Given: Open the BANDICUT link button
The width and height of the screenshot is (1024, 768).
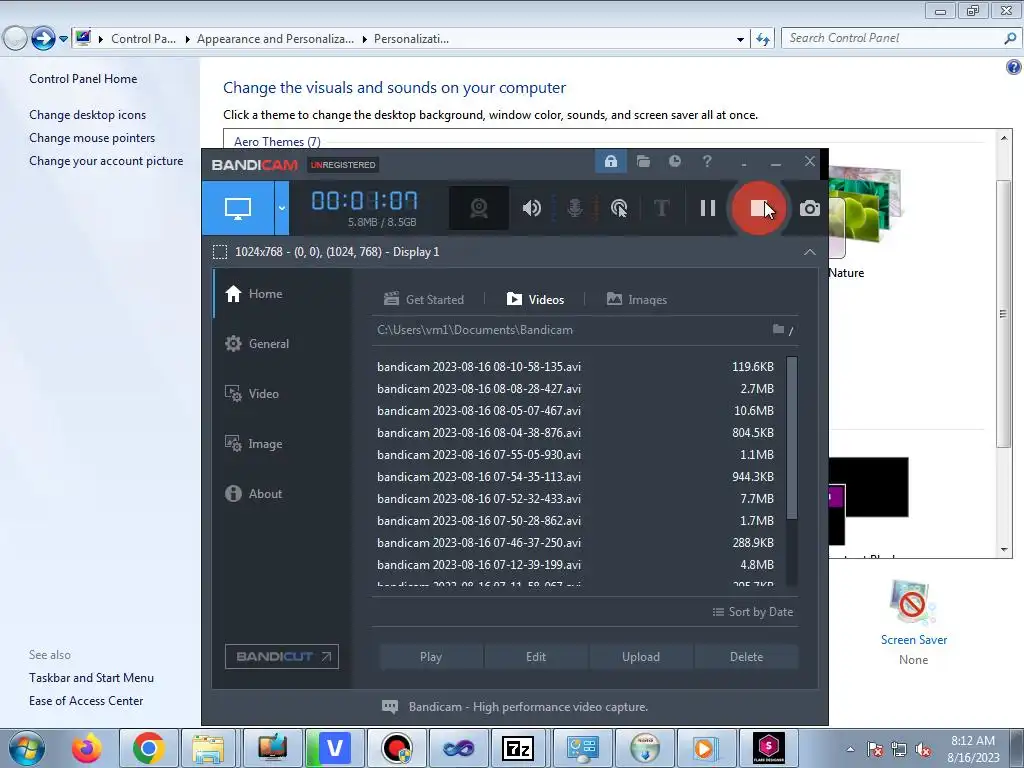Looking at the screenshot, I should click(x=282, y=656).
